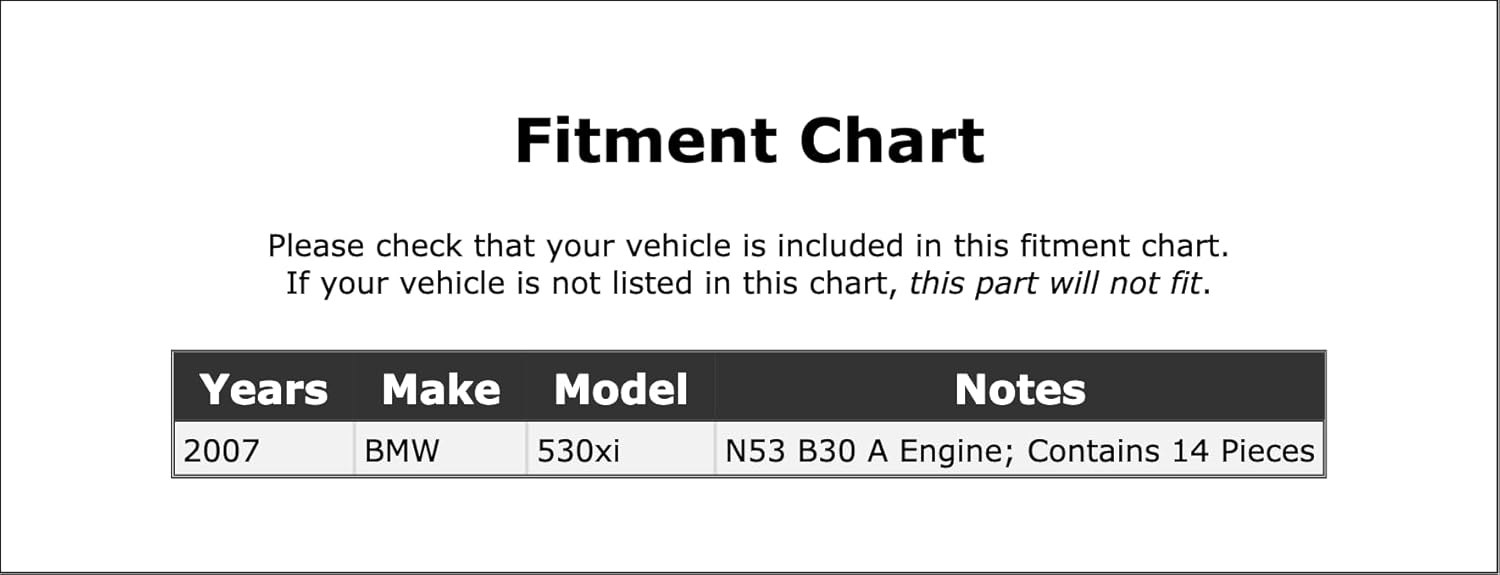Click the 'Contains 14 Pieces' note text
Viewport: 1500px width, 575px height.
(x=1171, y=451)
